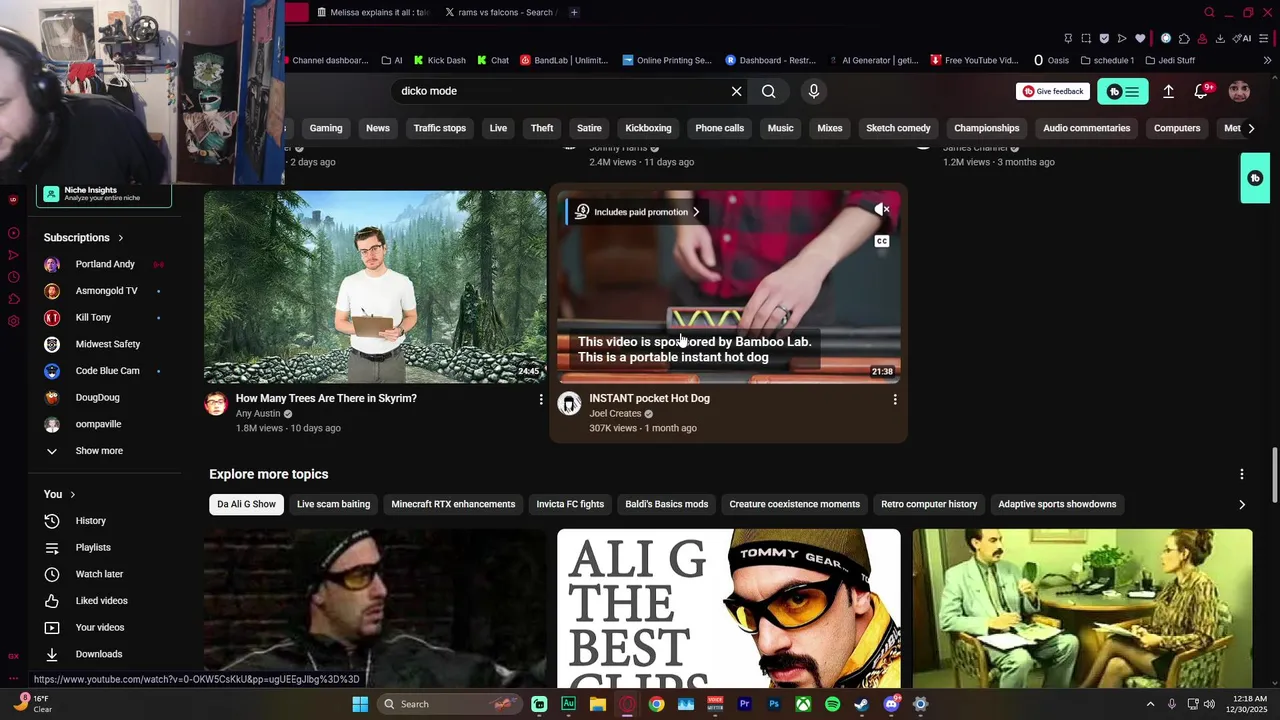
Task: Unmute the previewing hot dog video
Action: pyautogui.click(x=881, y=210)
